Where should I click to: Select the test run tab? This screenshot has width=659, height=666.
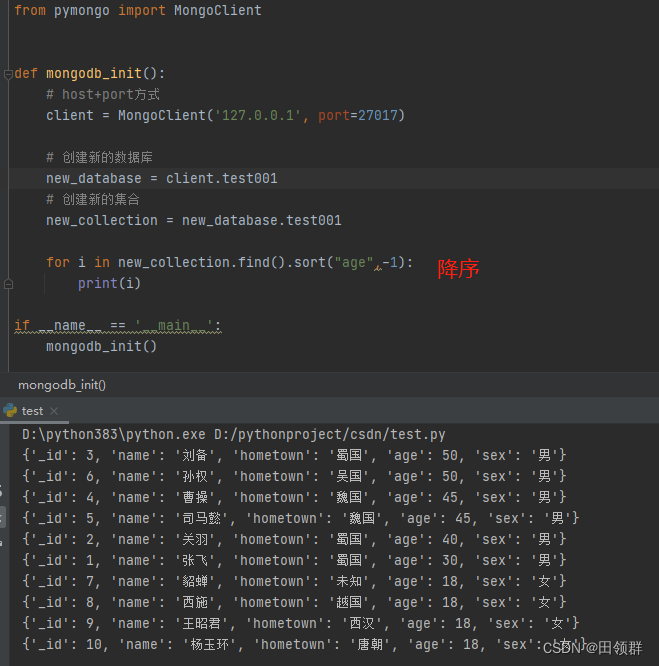tap(32, 411)
